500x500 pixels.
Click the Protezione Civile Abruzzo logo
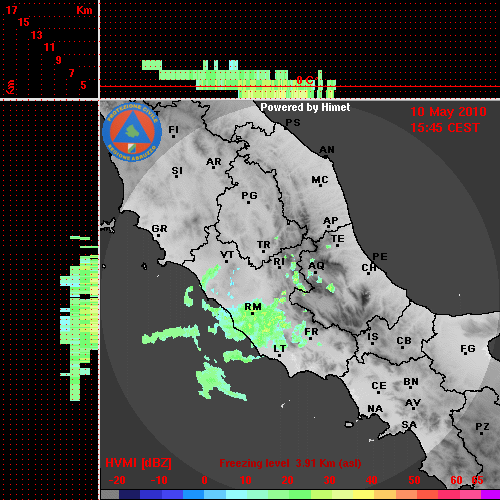132,133
